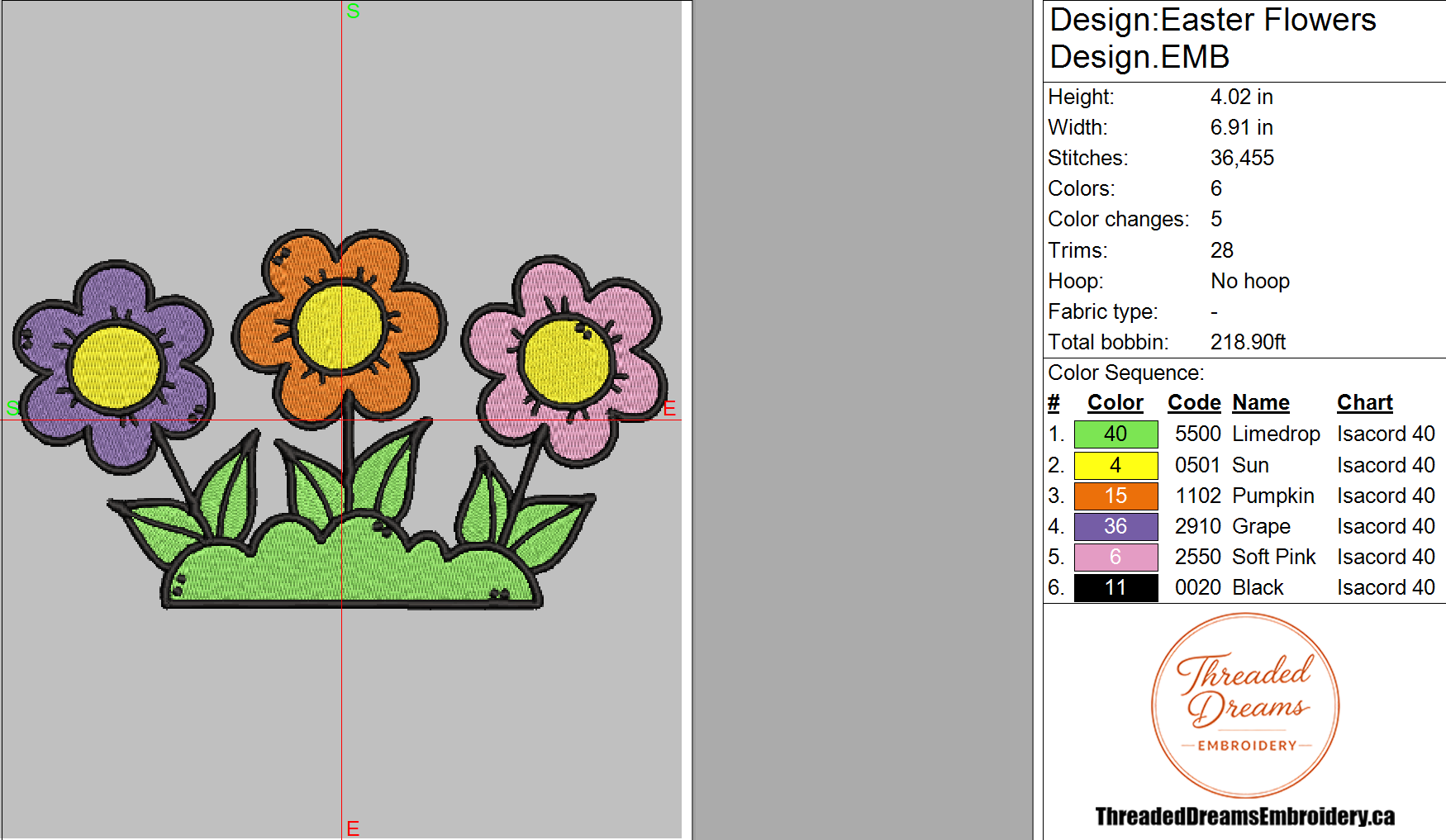Screen dimensions: 1446x840
Task: Select the code 0501 cell
Action: (x=1198, y=466)
